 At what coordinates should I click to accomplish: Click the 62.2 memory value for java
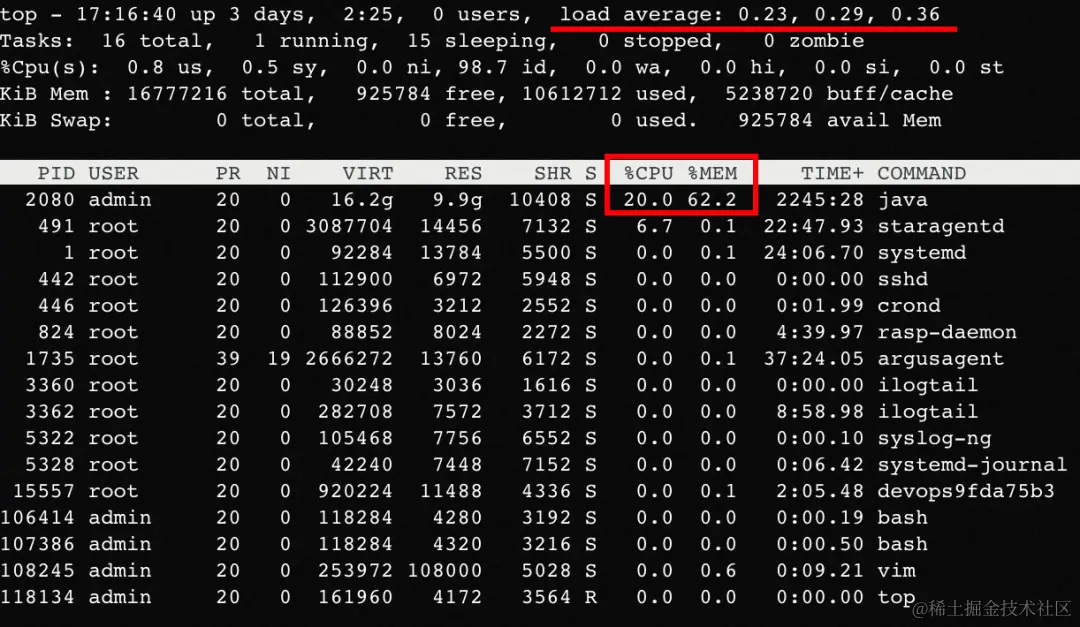tap(712, 200)
